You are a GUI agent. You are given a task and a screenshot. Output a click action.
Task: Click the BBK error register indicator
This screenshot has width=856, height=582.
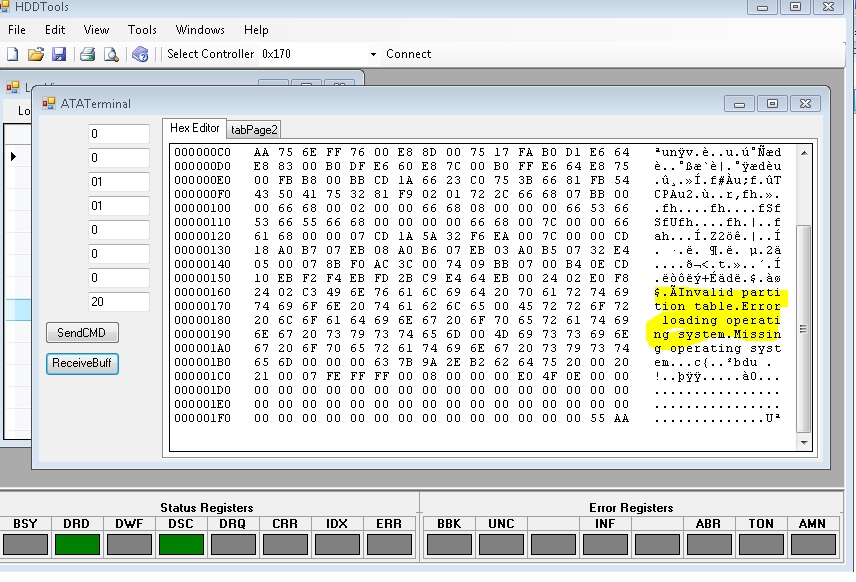click(x=449, y=544)
